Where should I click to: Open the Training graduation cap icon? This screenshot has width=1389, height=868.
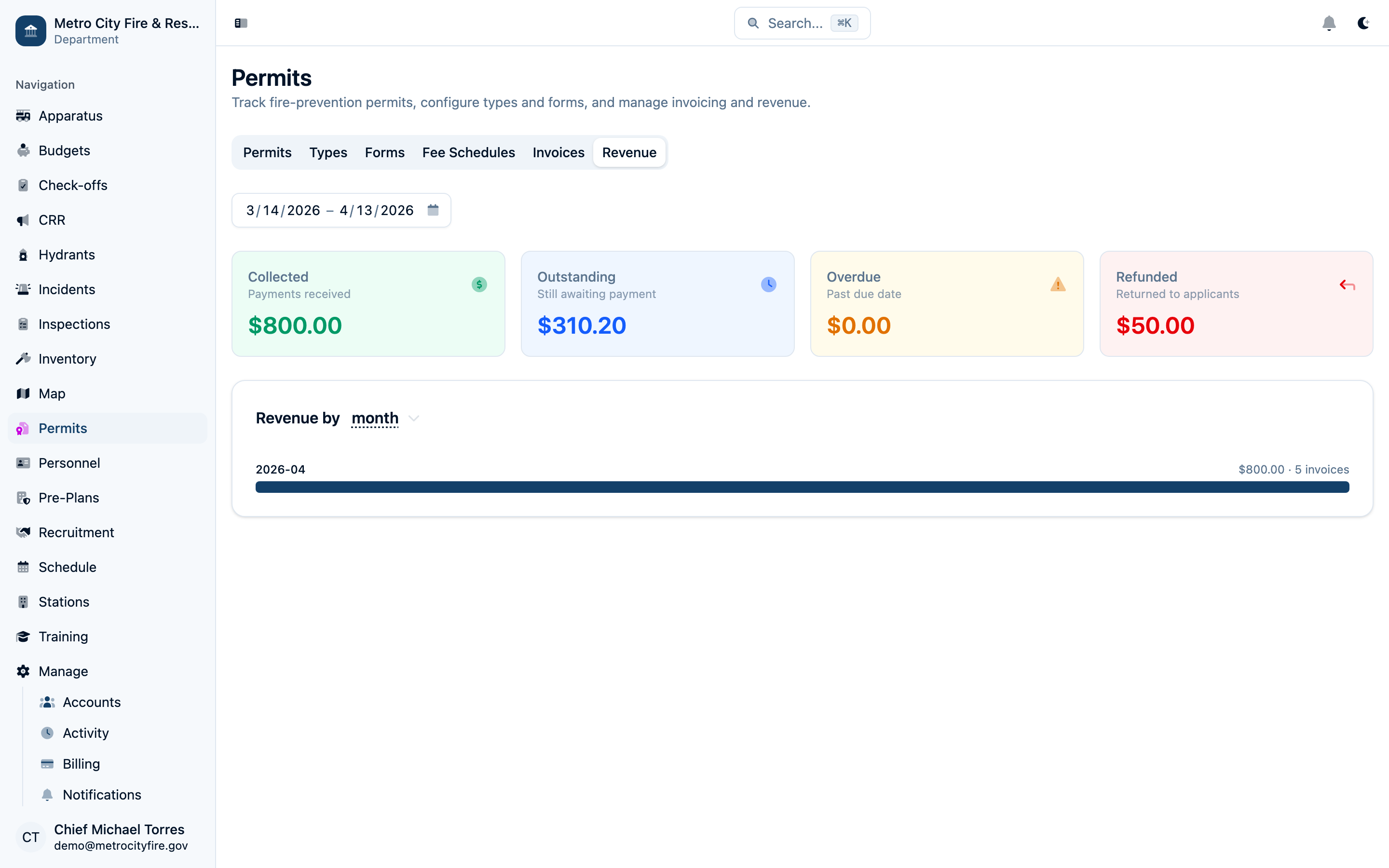pyautogui.click(x=23, y=637)
